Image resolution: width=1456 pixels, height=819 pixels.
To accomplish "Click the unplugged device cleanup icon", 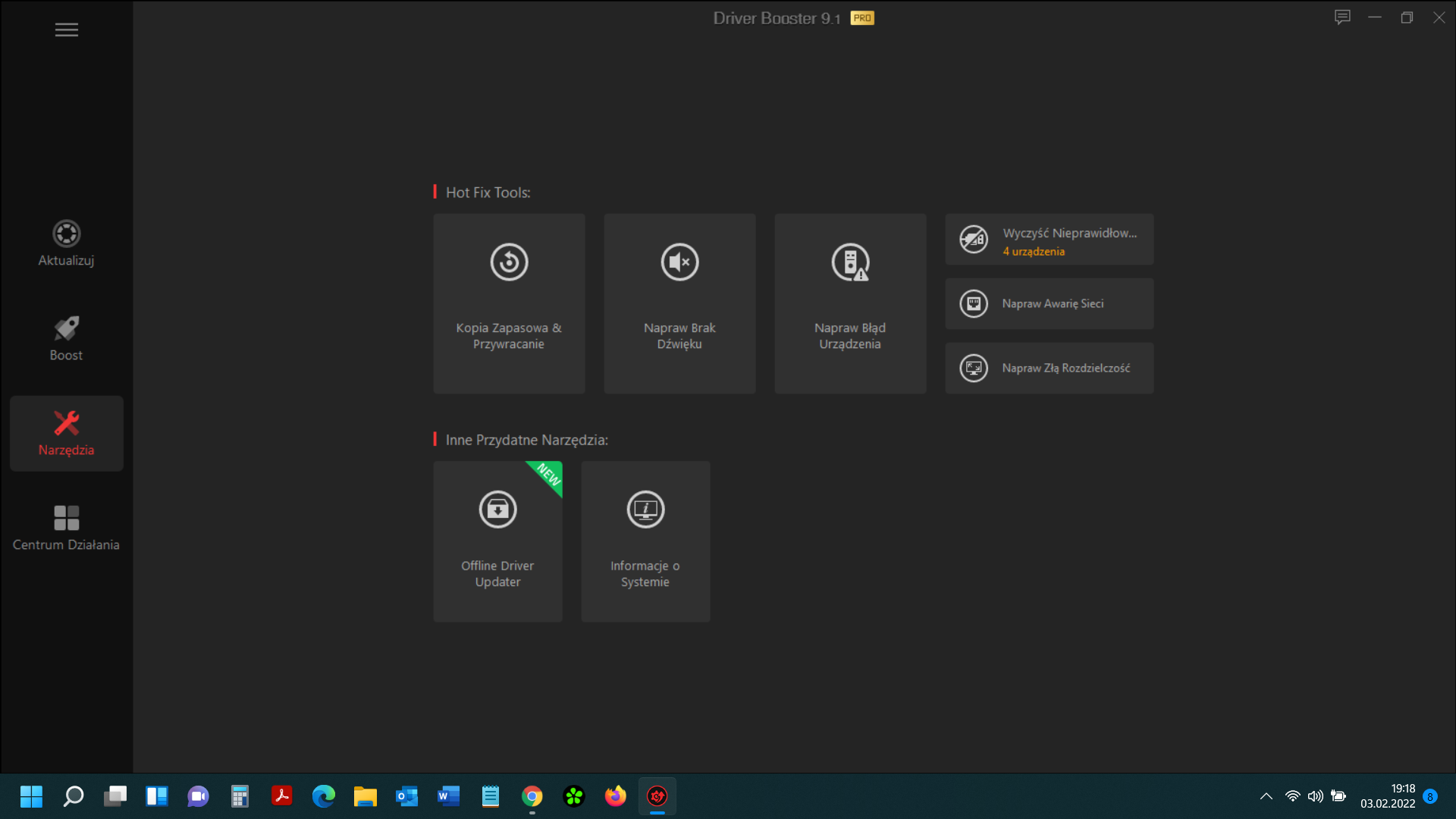I will pos(974,240).
